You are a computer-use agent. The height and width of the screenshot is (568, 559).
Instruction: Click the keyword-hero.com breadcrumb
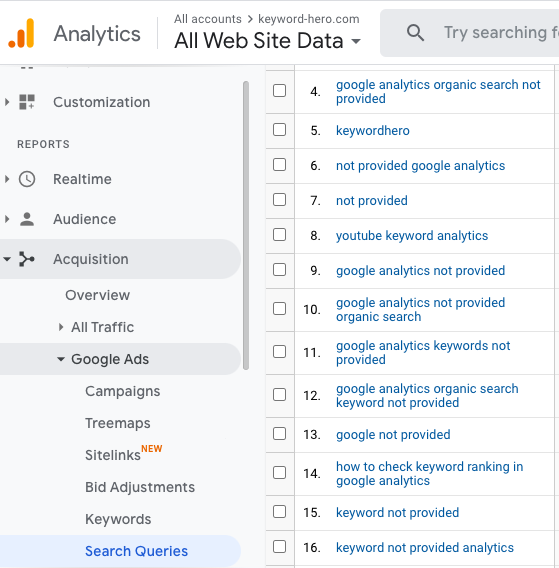pyautogui.click(x=309, y=19)
